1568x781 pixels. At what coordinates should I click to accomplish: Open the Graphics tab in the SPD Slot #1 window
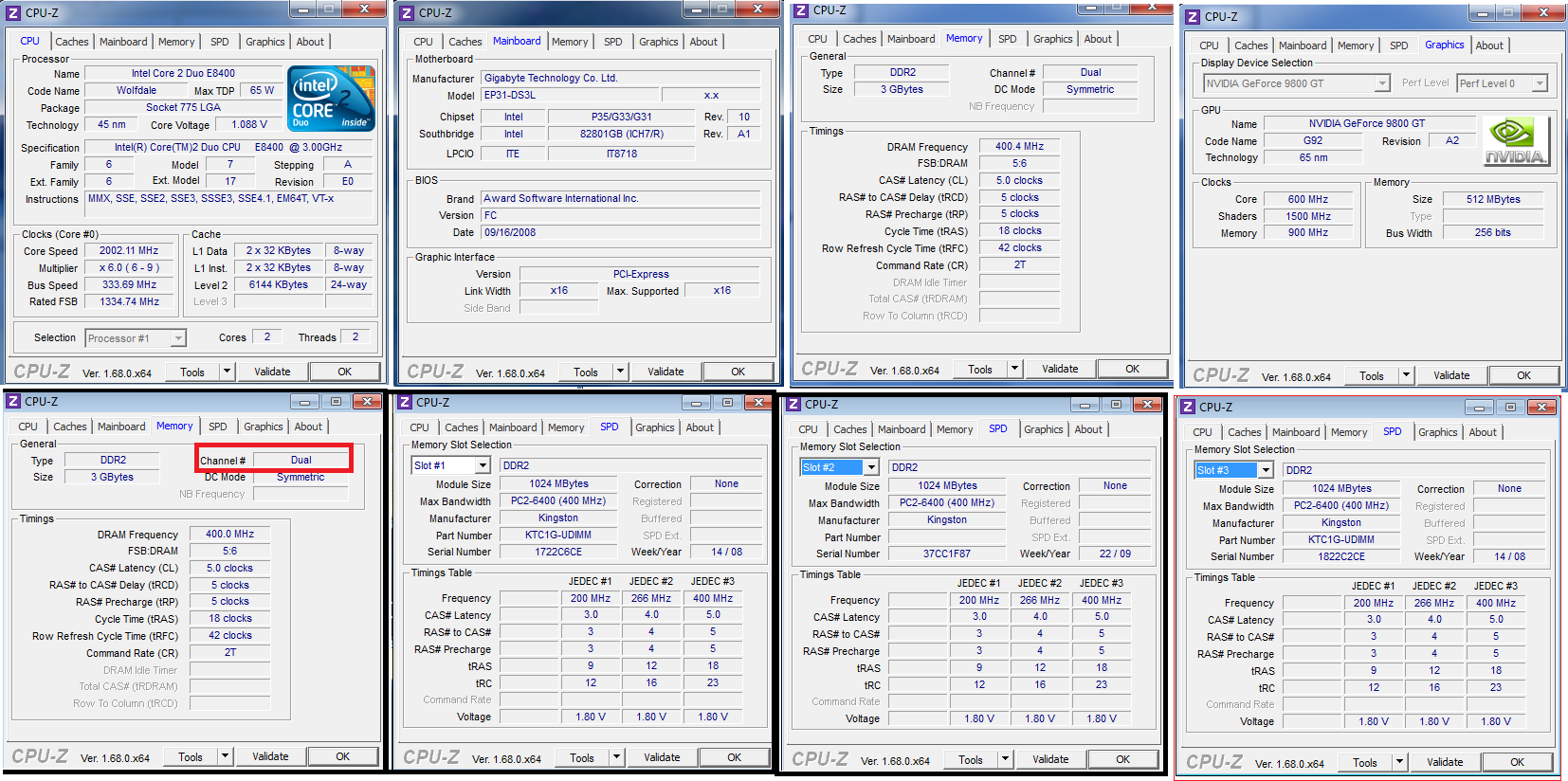pyautogui.click(x=655, y=427)
